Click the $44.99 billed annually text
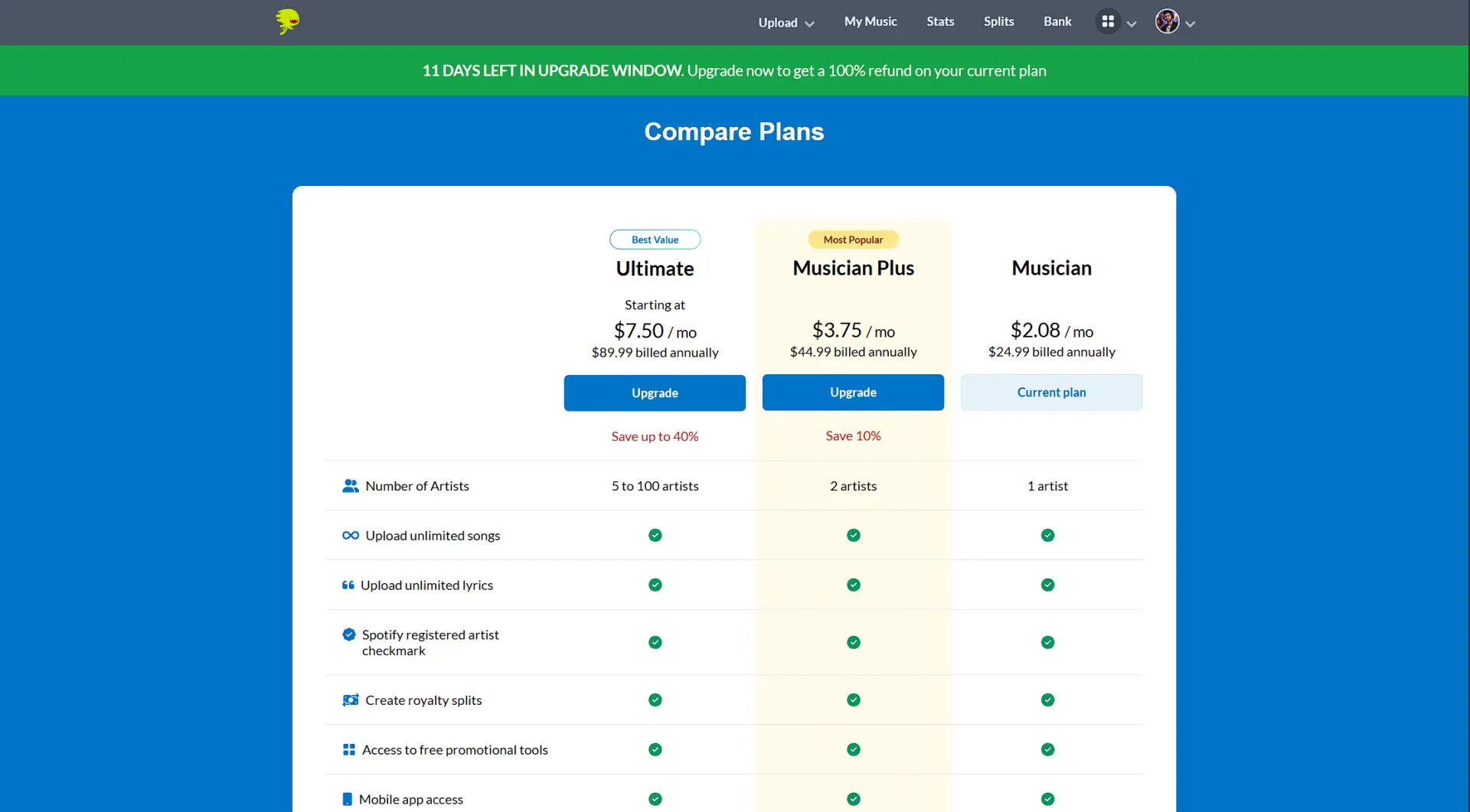1470x812 pixels. point(854,352)
